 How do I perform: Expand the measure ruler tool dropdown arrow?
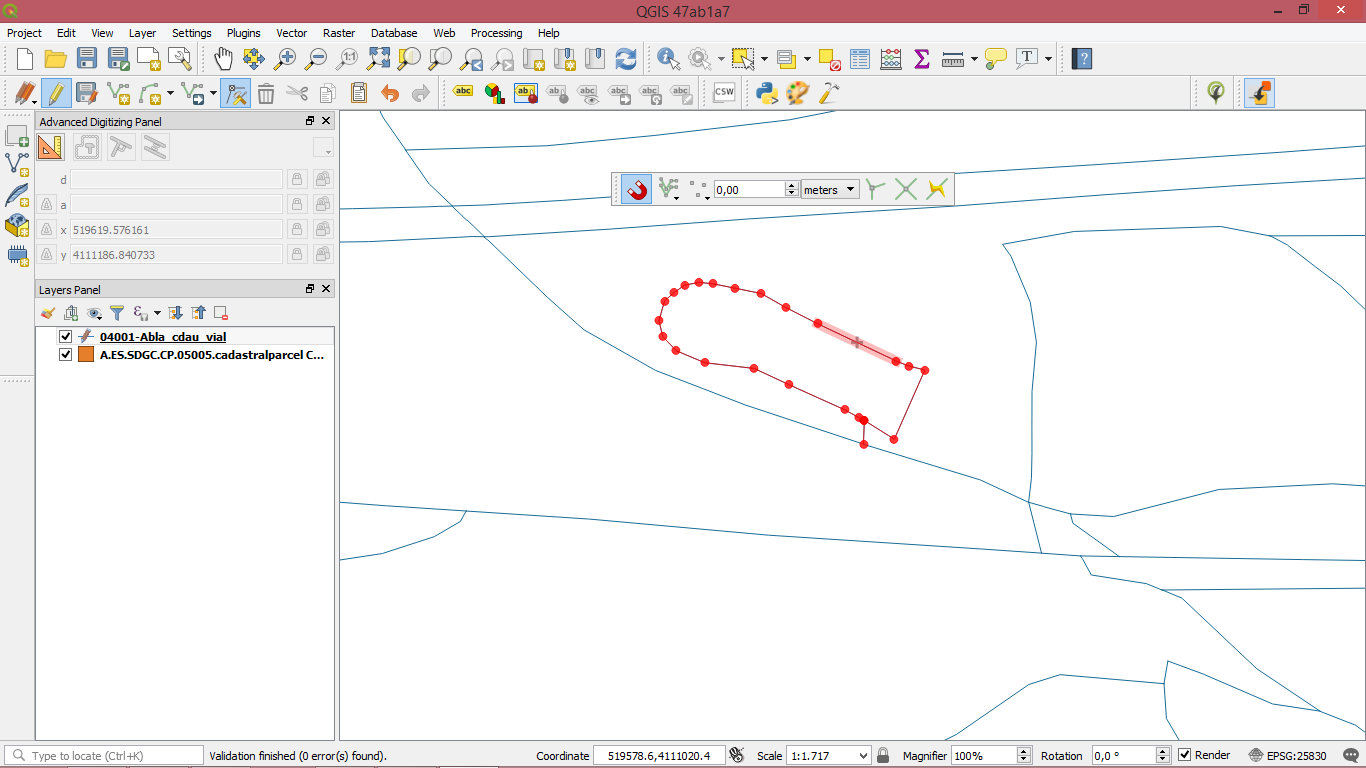[x=973, y=59]
